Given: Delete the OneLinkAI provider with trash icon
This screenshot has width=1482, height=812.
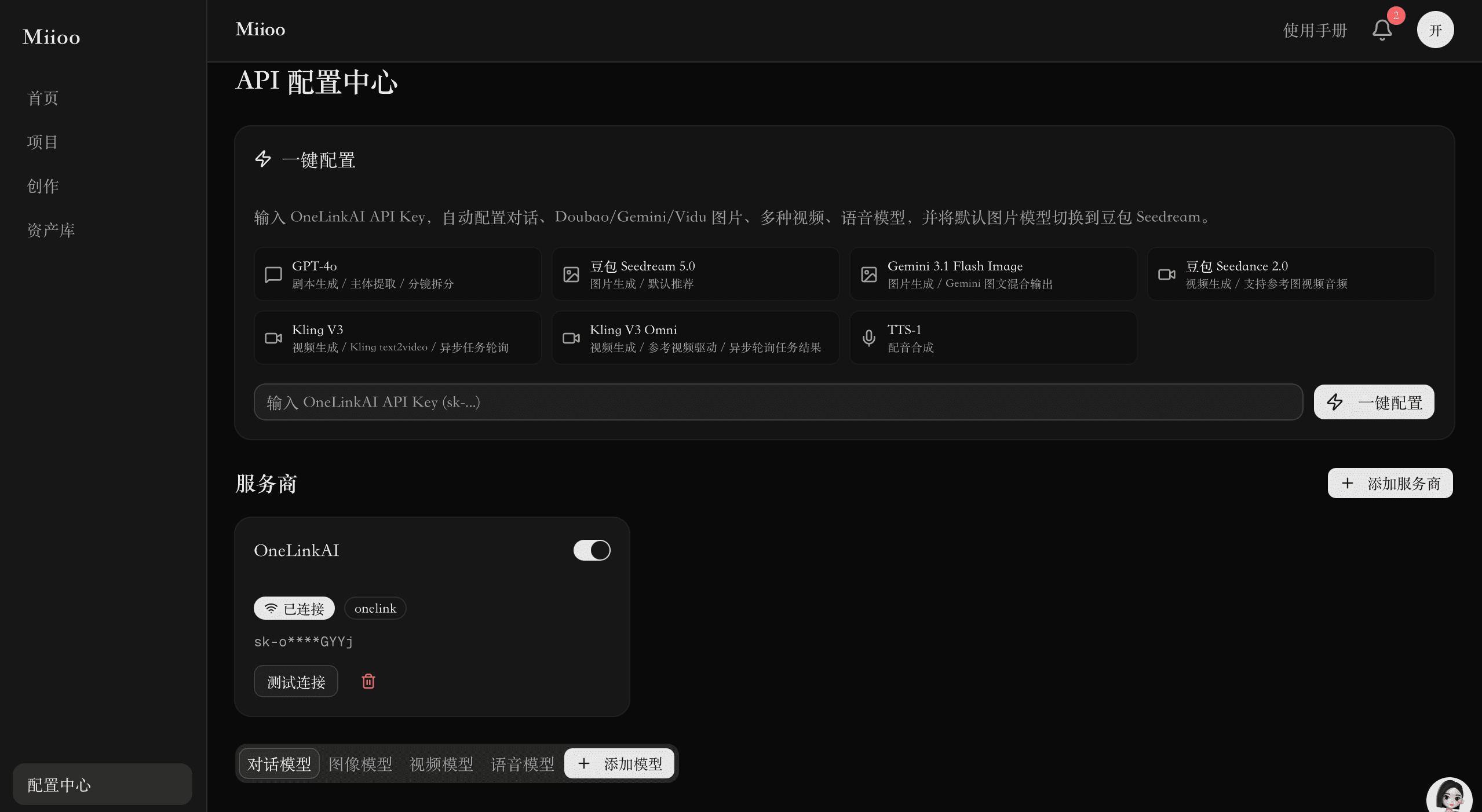Looking at the screenshot, I should 368,681.
